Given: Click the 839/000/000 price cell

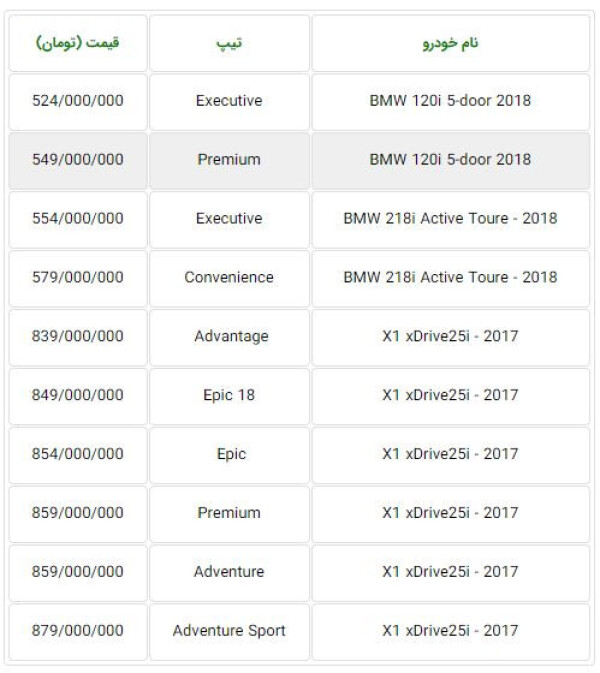Looking at the screenshot, I should (x=78, y=337).
